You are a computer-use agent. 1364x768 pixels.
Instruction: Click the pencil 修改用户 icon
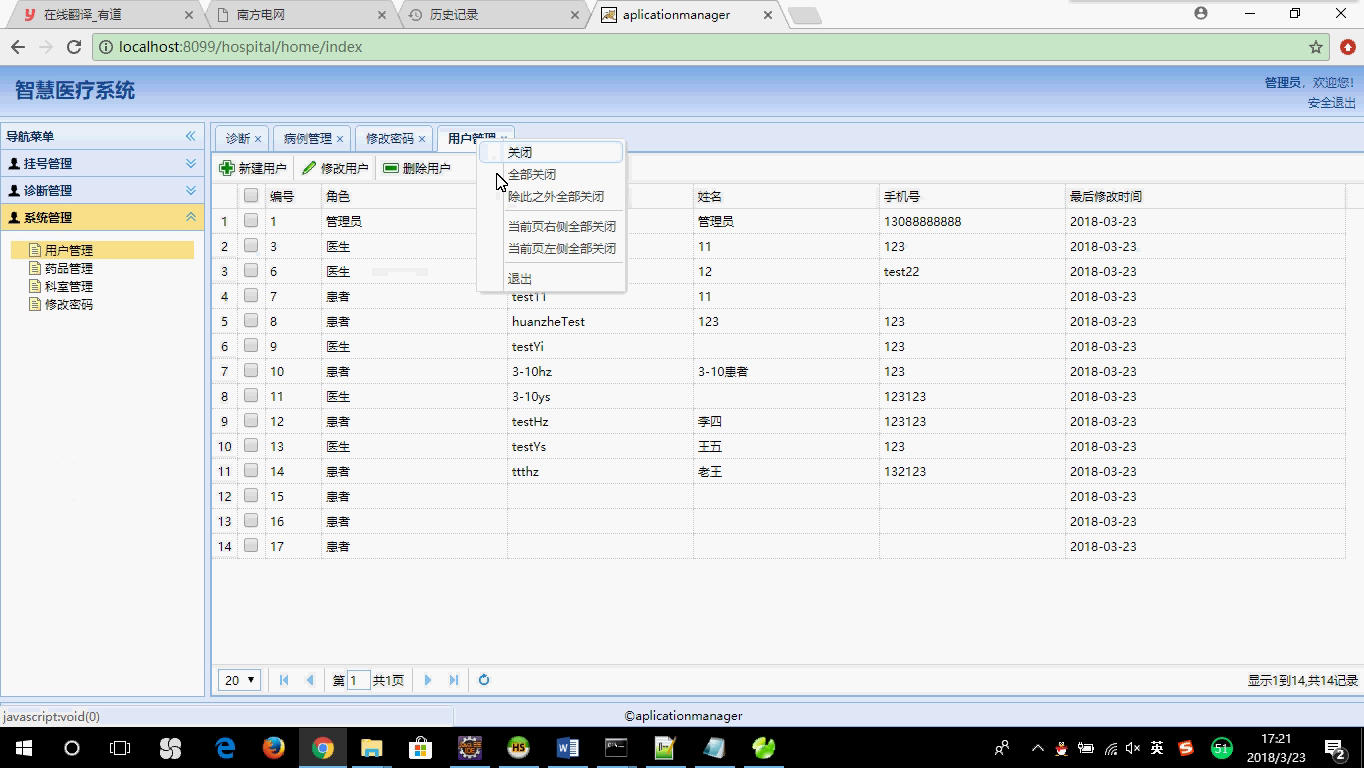(x=309, y=168)
